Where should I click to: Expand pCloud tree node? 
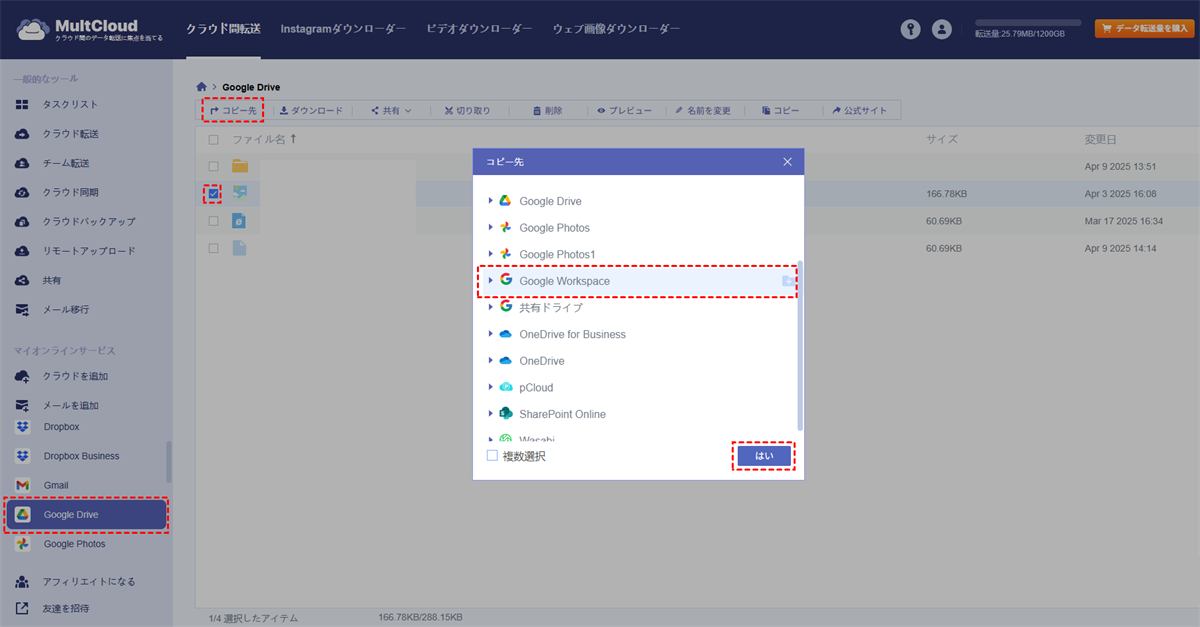point(490,387)
